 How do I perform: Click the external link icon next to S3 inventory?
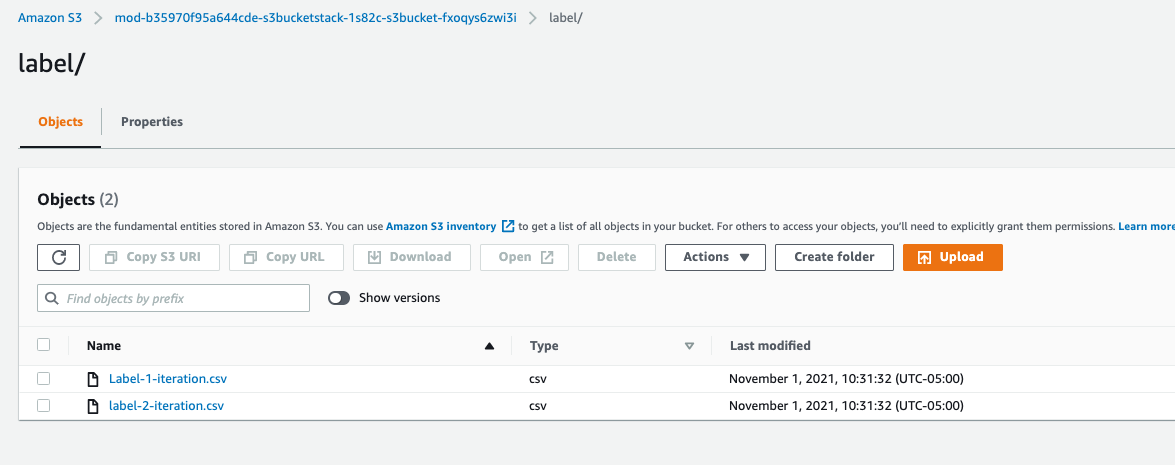pos(508,227)
